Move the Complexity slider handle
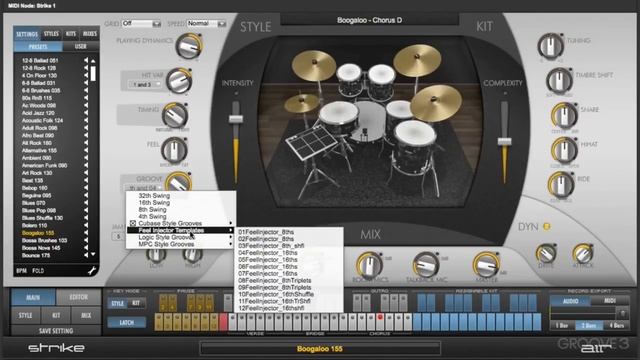The height and width of the screenshot is (360, 640). click(504, 142)
